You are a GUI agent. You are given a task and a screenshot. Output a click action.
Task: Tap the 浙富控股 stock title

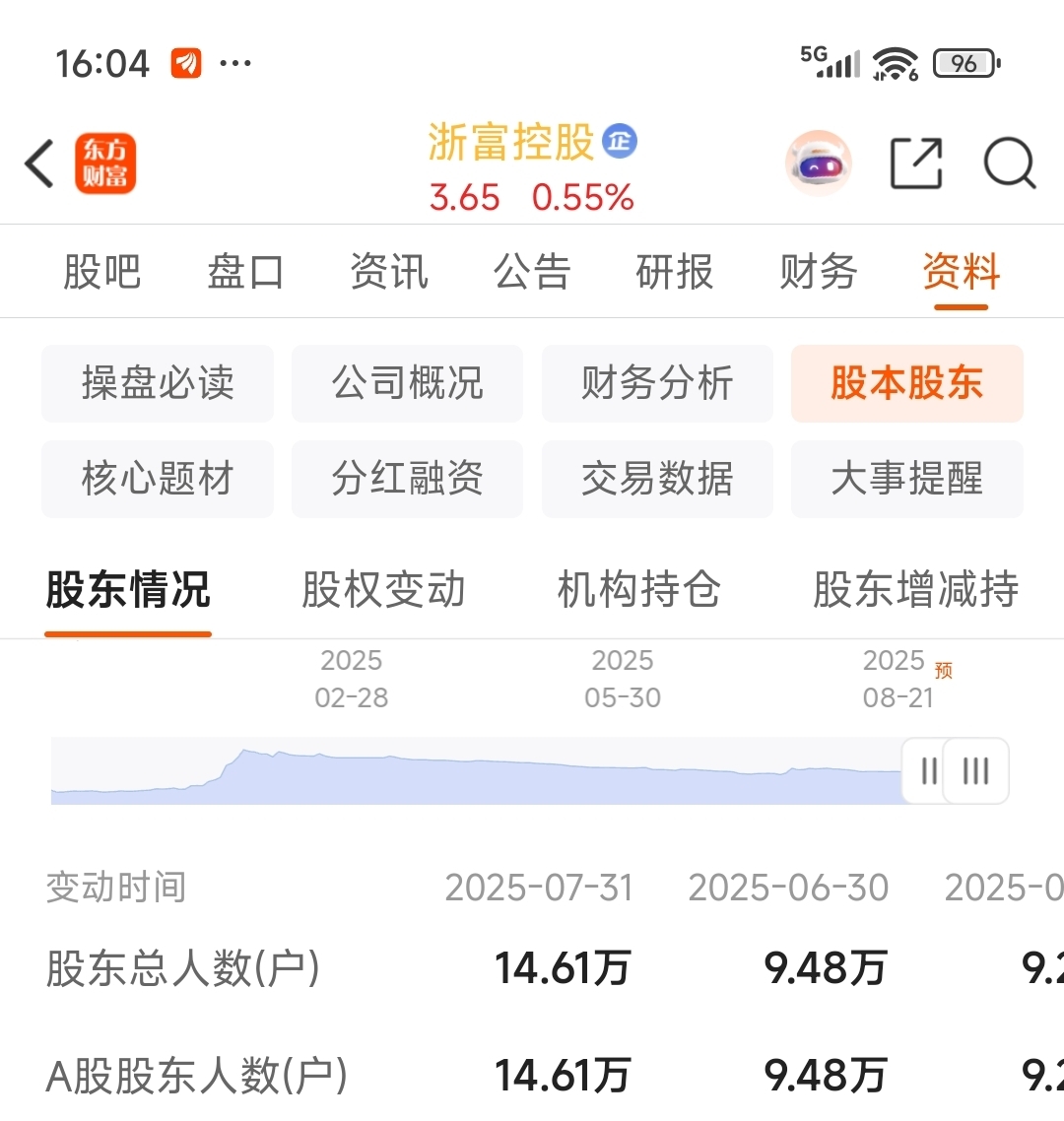(x=510, y=142)
